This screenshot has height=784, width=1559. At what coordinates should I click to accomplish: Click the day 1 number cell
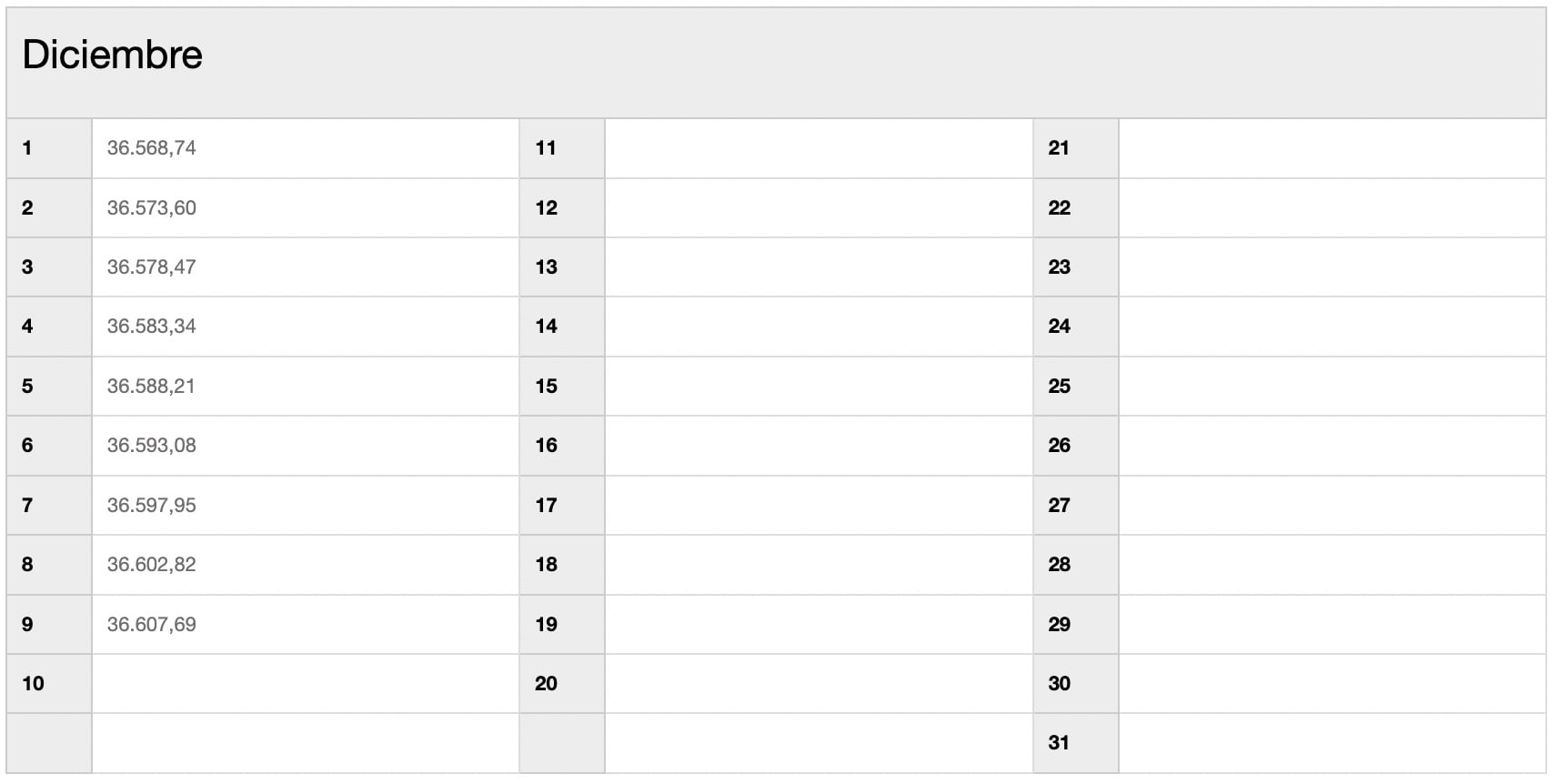click(x=27, y=148)
